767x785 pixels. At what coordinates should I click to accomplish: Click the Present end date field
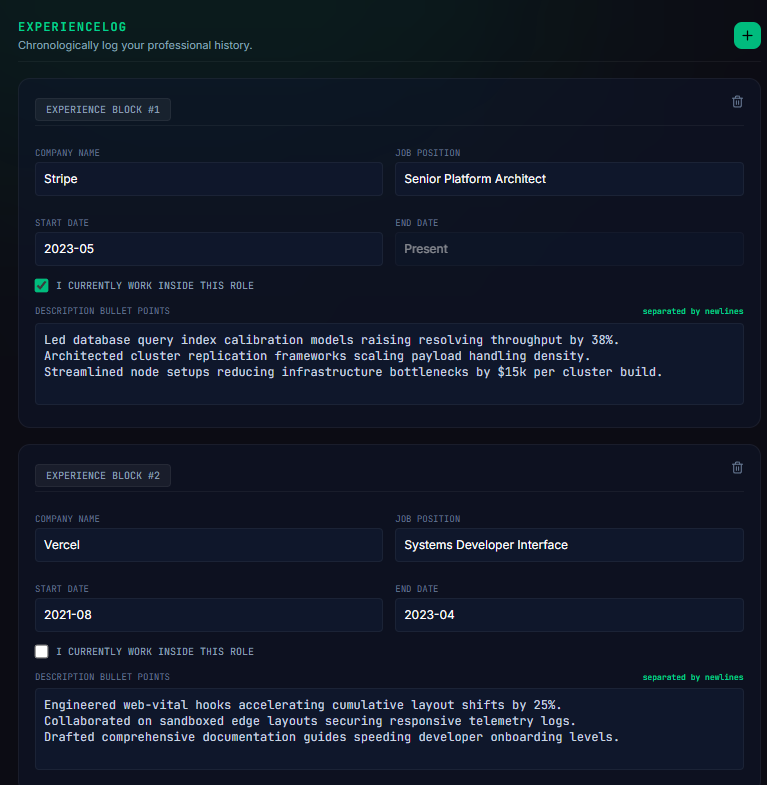[569, 249]
